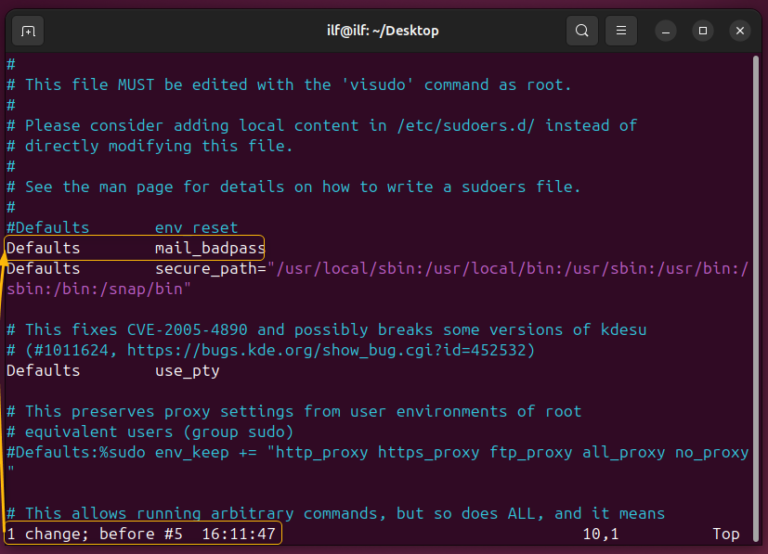Open the terminal hamburger menu

621,31
